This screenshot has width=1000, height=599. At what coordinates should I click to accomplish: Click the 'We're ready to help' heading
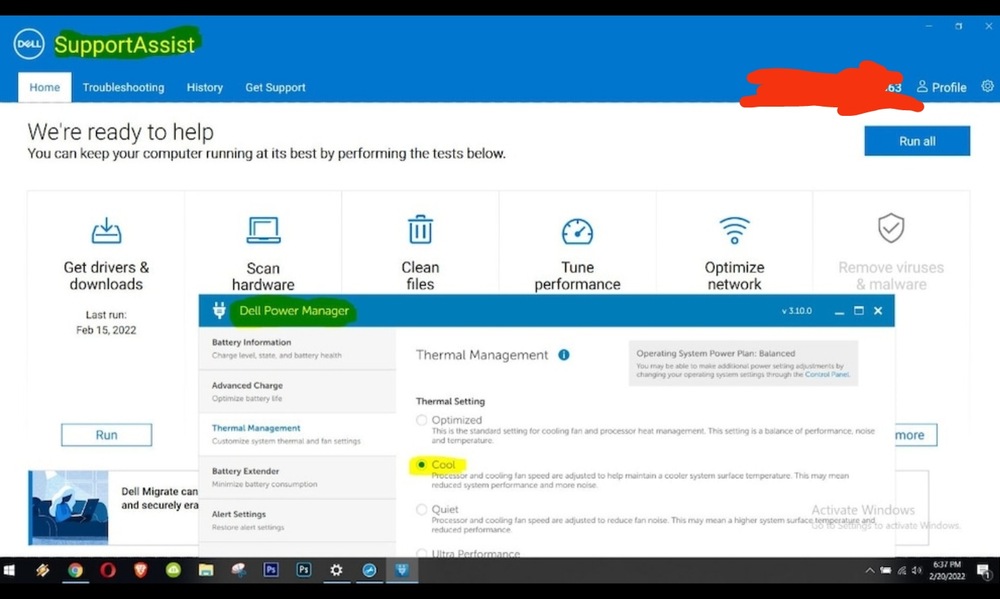[x=121, y=132]
